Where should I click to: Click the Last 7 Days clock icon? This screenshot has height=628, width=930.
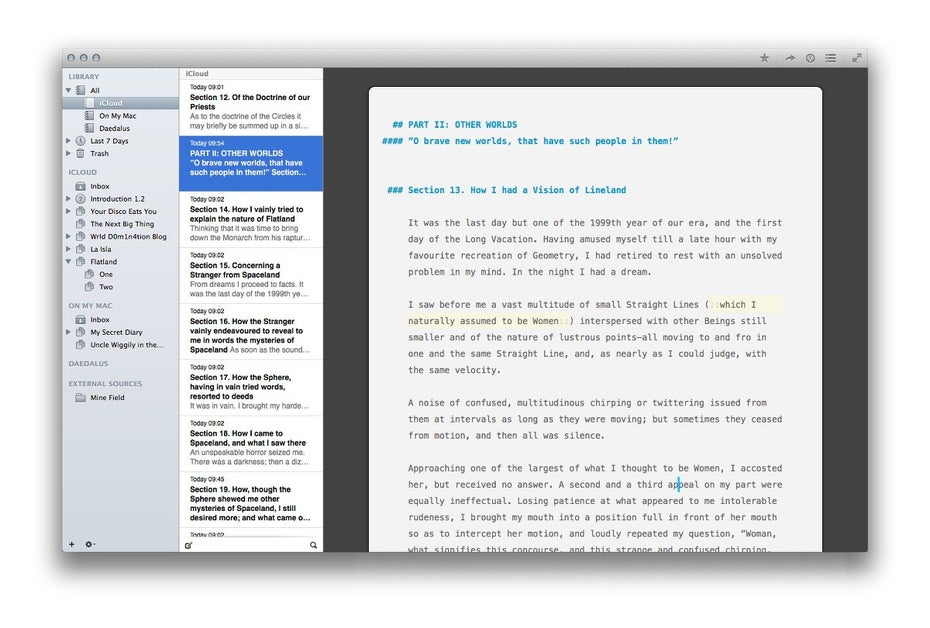pos(81,141)
